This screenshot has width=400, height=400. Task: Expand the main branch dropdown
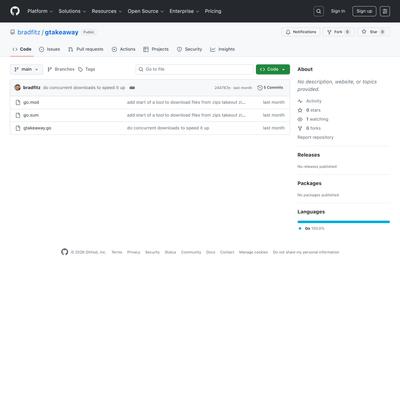point(26,69)
